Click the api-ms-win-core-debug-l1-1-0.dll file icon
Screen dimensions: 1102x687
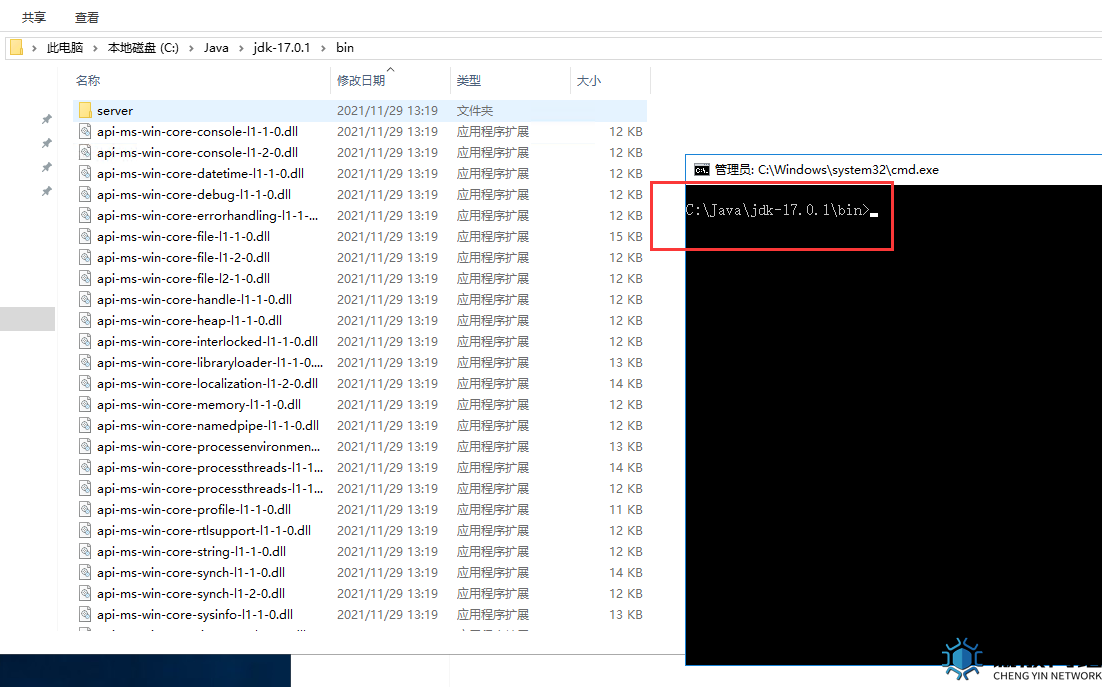point(85,195)
